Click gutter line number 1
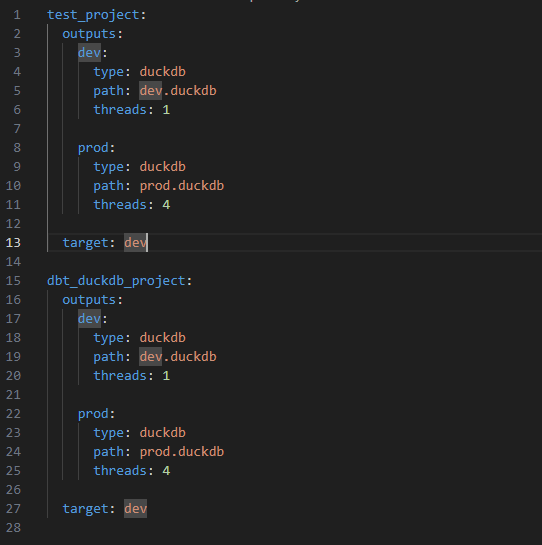 pos(17,15)
